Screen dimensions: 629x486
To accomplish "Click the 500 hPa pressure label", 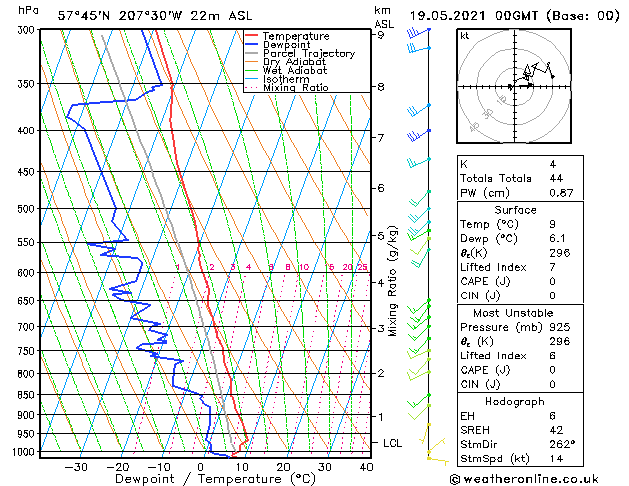I will pos(27,209).
